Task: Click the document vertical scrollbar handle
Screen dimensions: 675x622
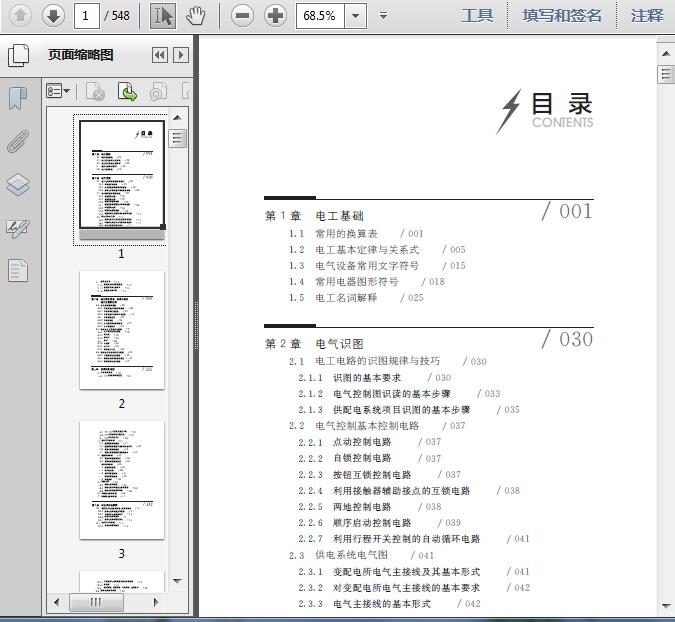Action: click(x=666, y=74)
